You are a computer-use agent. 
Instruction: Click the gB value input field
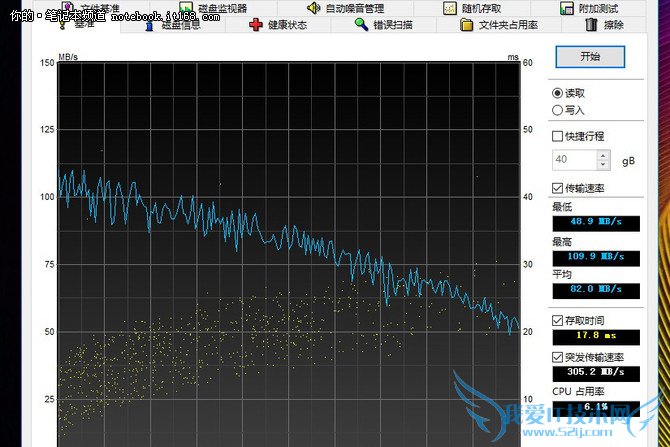573,160
